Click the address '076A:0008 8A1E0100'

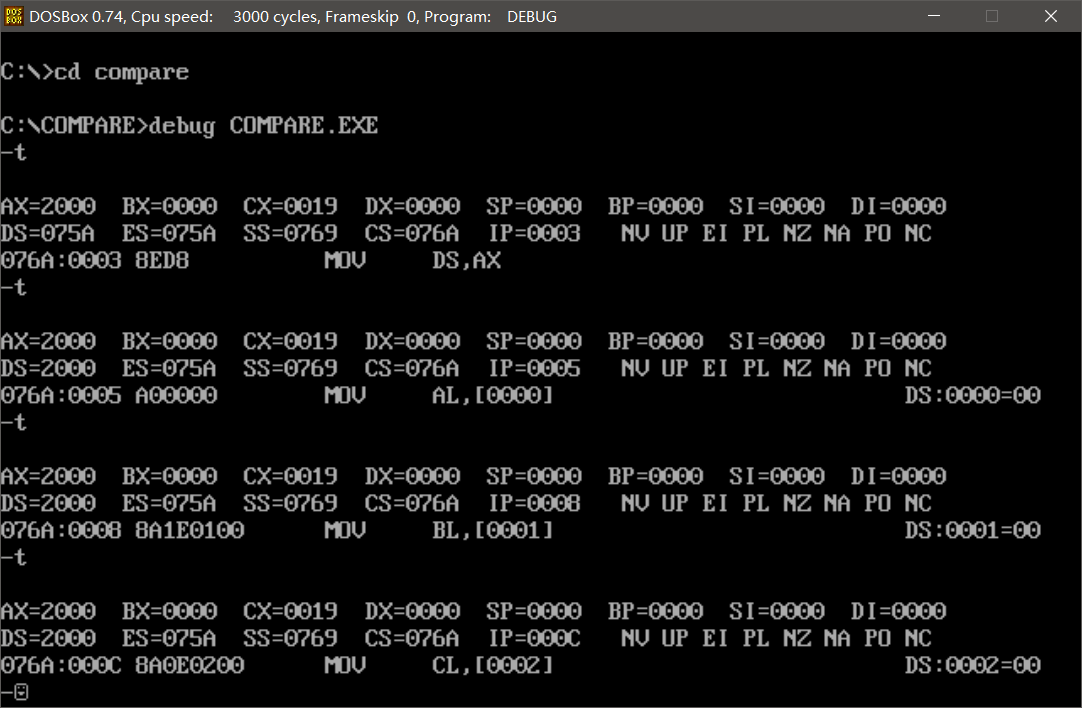click(x=122, y=531)
